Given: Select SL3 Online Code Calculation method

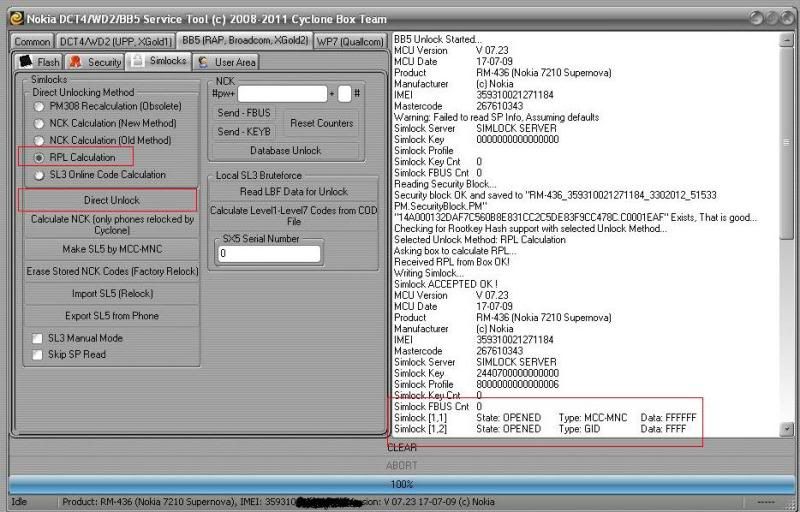Looking at the screenshot, I should point(40,174).
